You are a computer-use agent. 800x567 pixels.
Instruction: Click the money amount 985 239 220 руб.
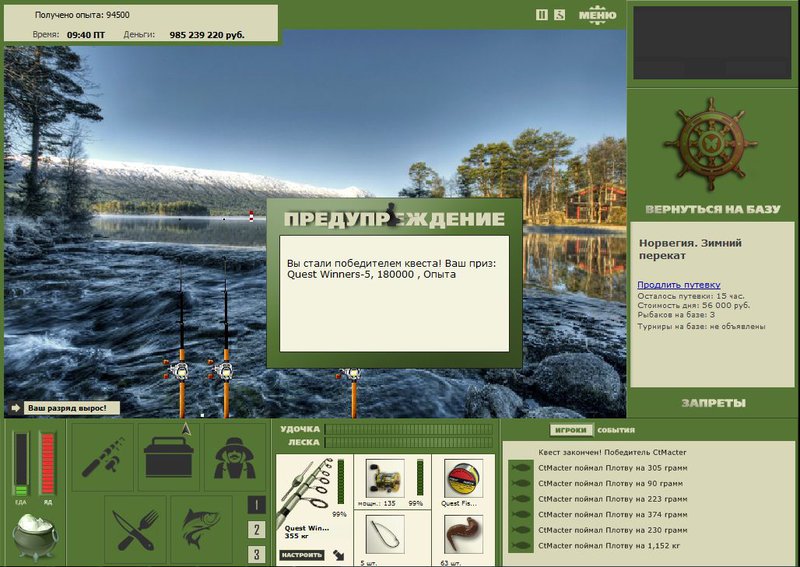point(207,35)
